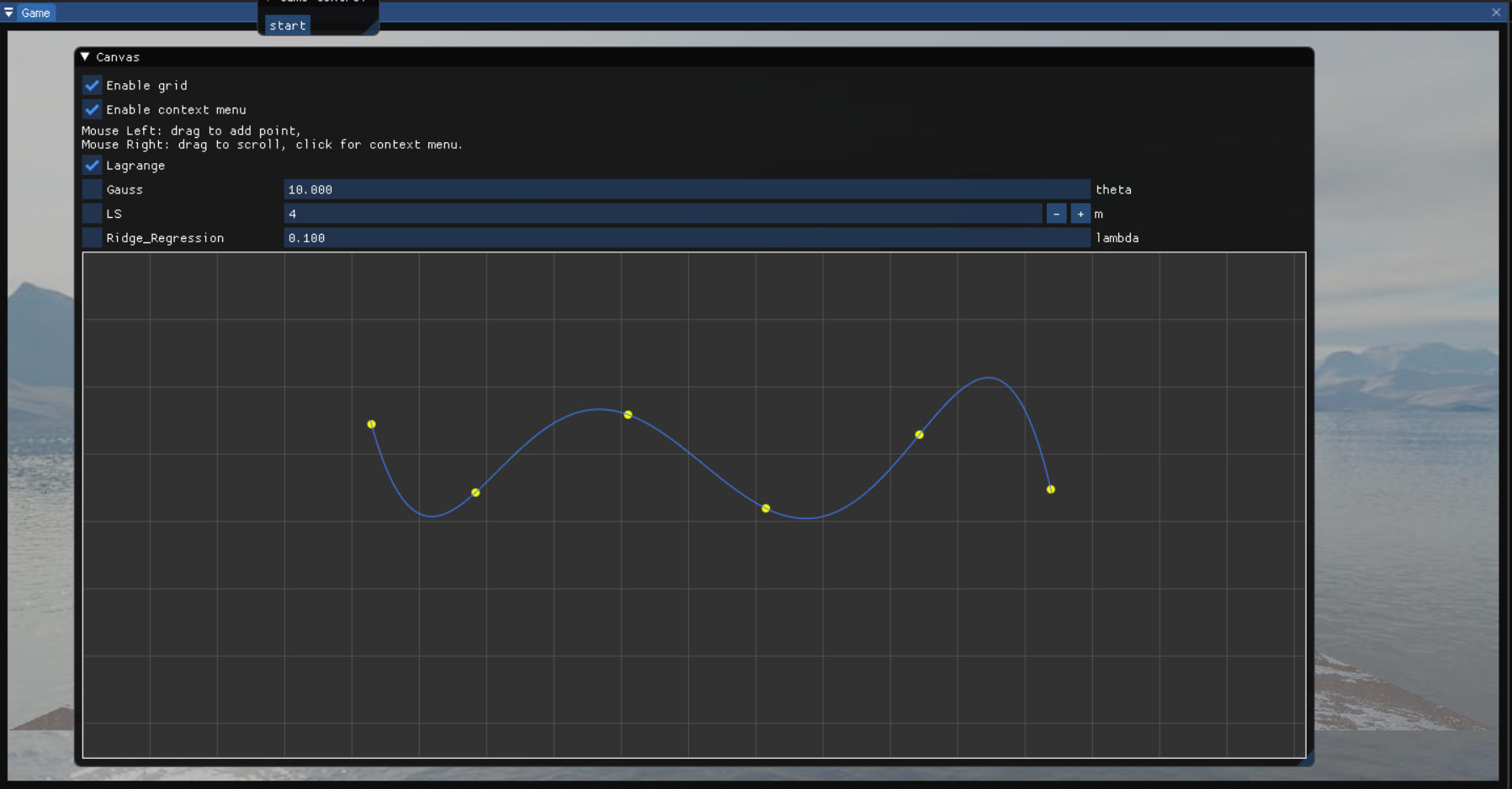Image resolution: width=1512 pixels, height=789 pixels.
Task: Click the start button
Action: [288, 25]
